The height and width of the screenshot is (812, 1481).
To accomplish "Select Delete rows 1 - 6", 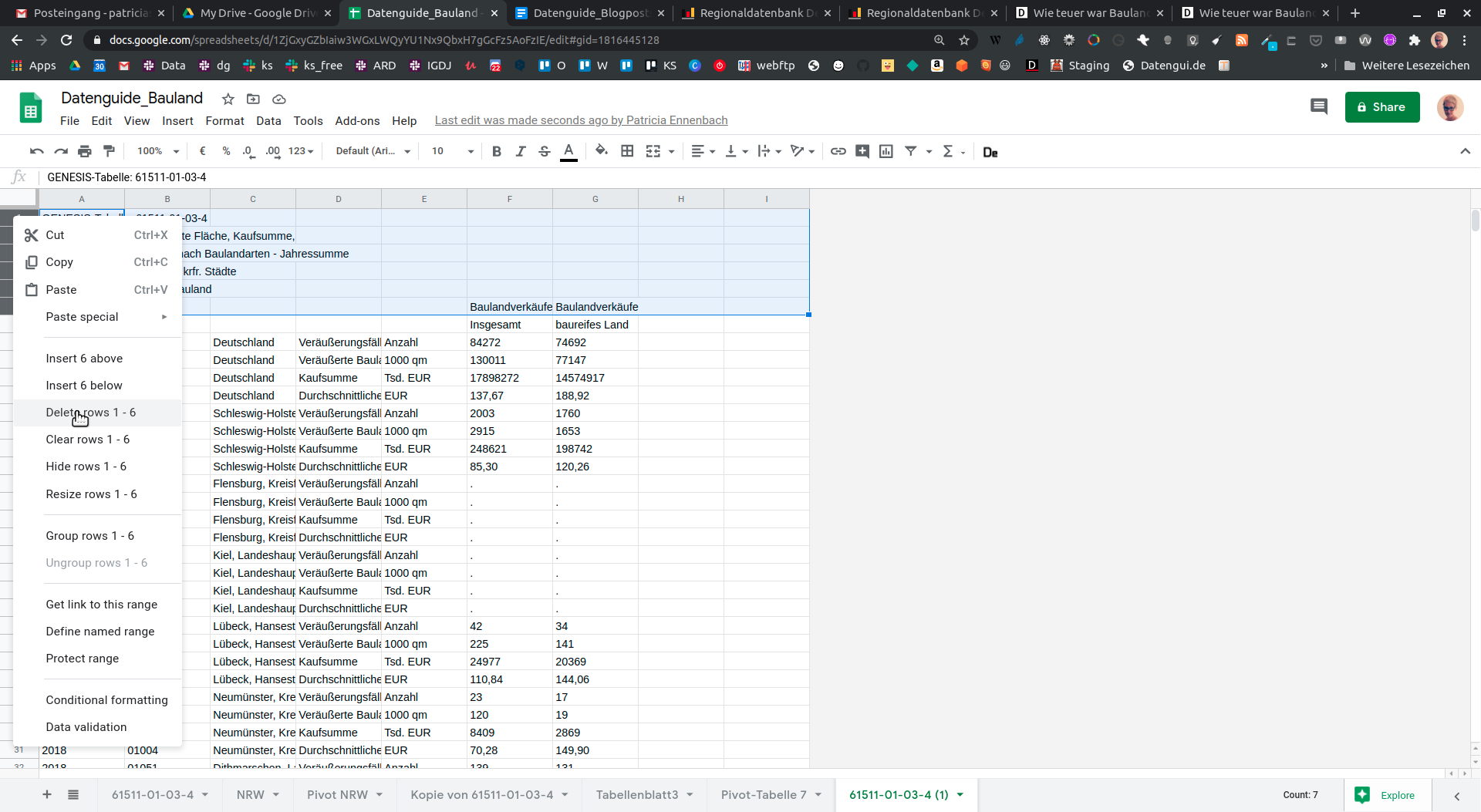I will point(91,413).
